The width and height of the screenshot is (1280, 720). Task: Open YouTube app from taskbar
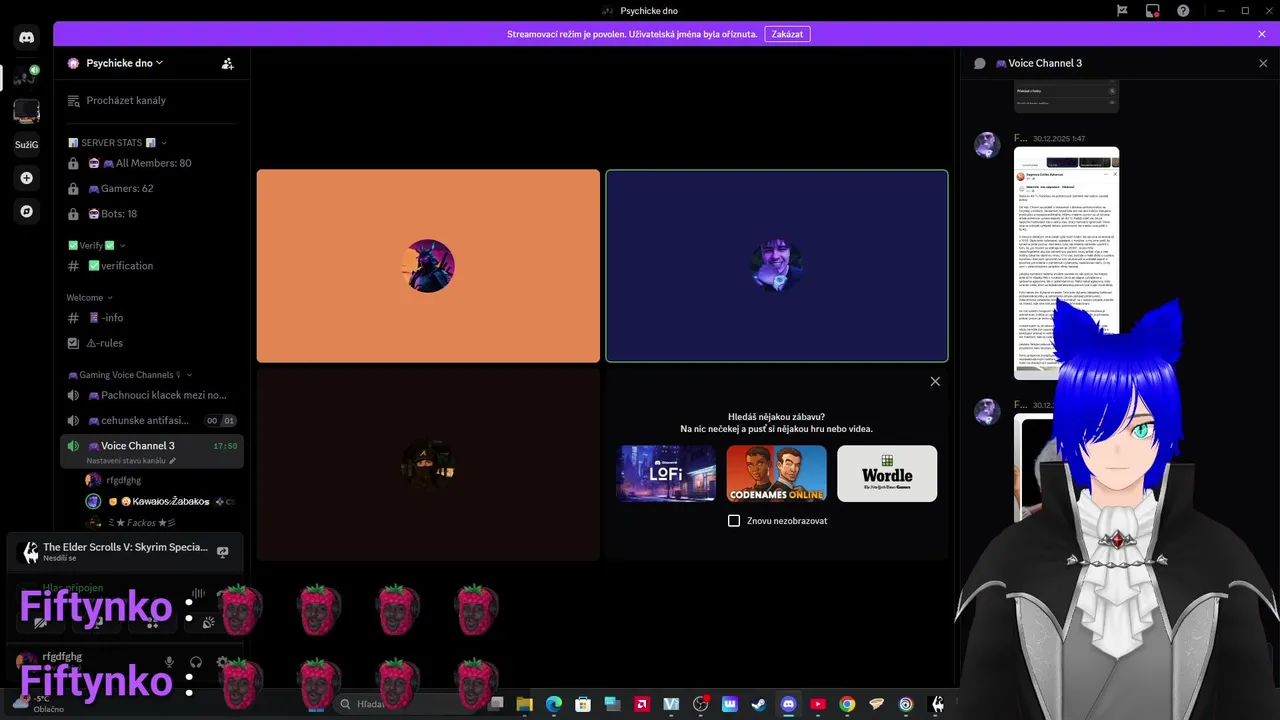818,704
